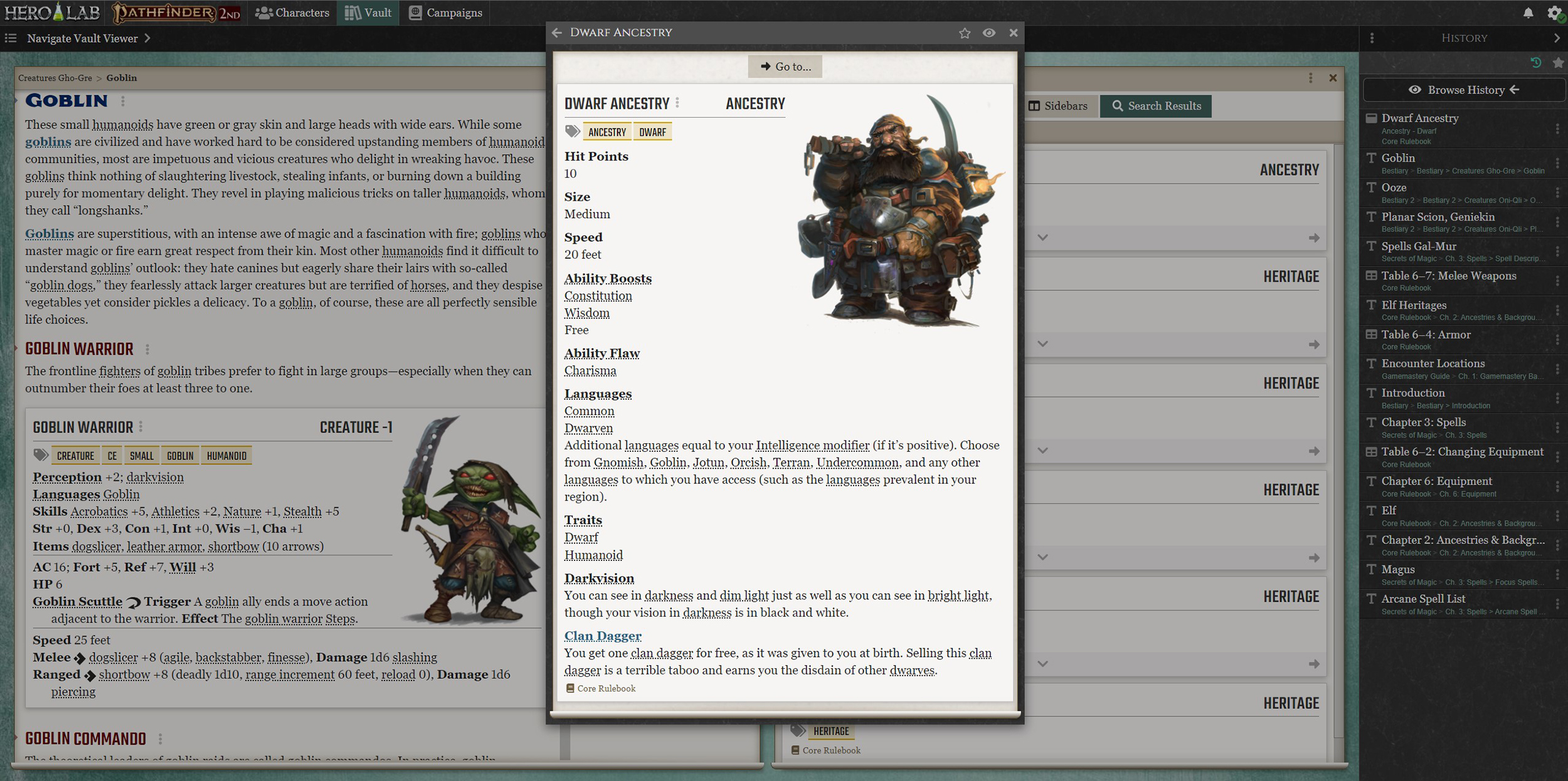Open Arcane Spell List history entry
Viewport: 1568px width, 781px height.
(1423, 599)
